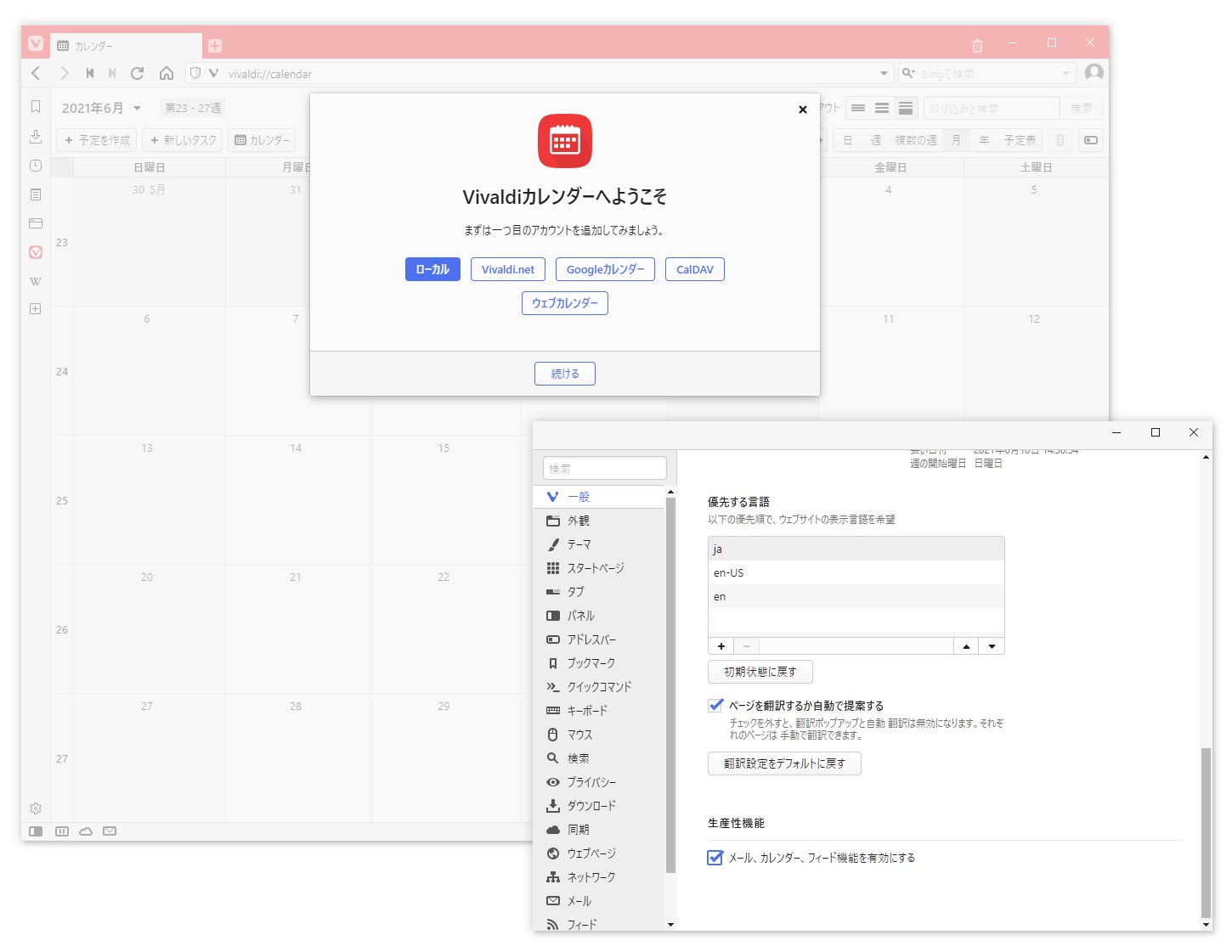Open the address bar history dropdown

[x=884, y=74]
